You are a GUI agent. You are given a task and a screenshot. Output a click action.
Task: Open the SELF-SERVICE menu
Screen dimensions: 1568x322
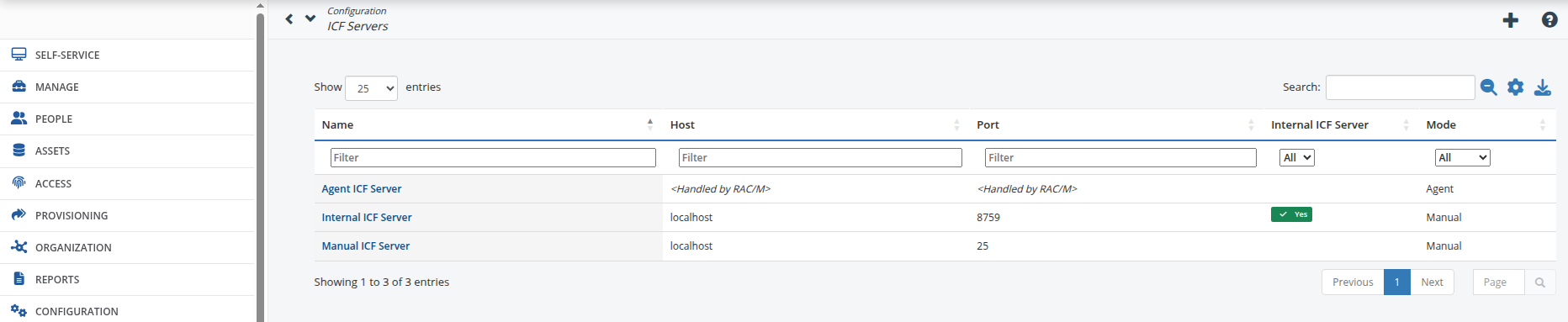pos(67,55)
